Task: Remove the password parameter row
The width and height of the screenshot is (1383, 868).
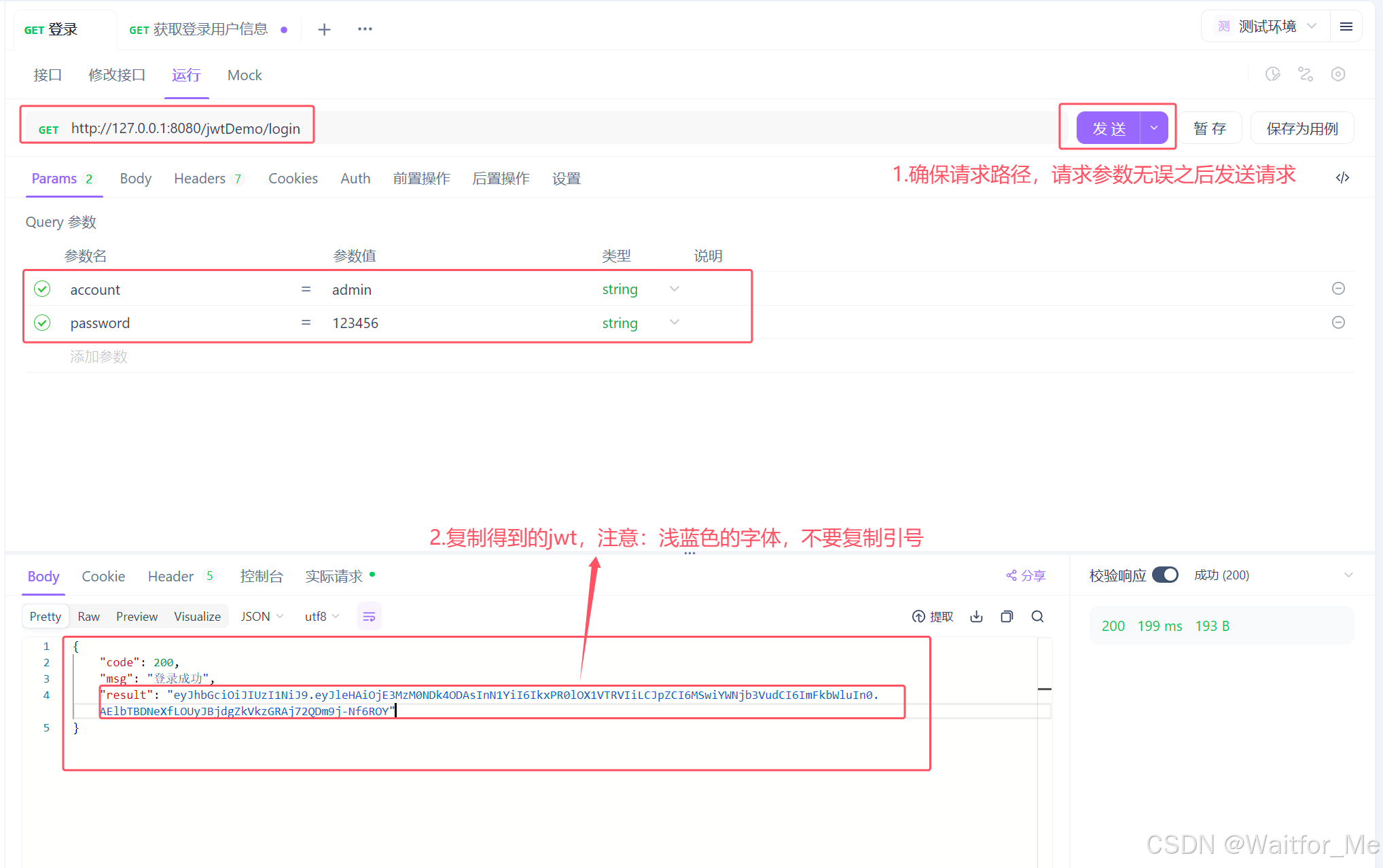Action: tap(1338, 323)
